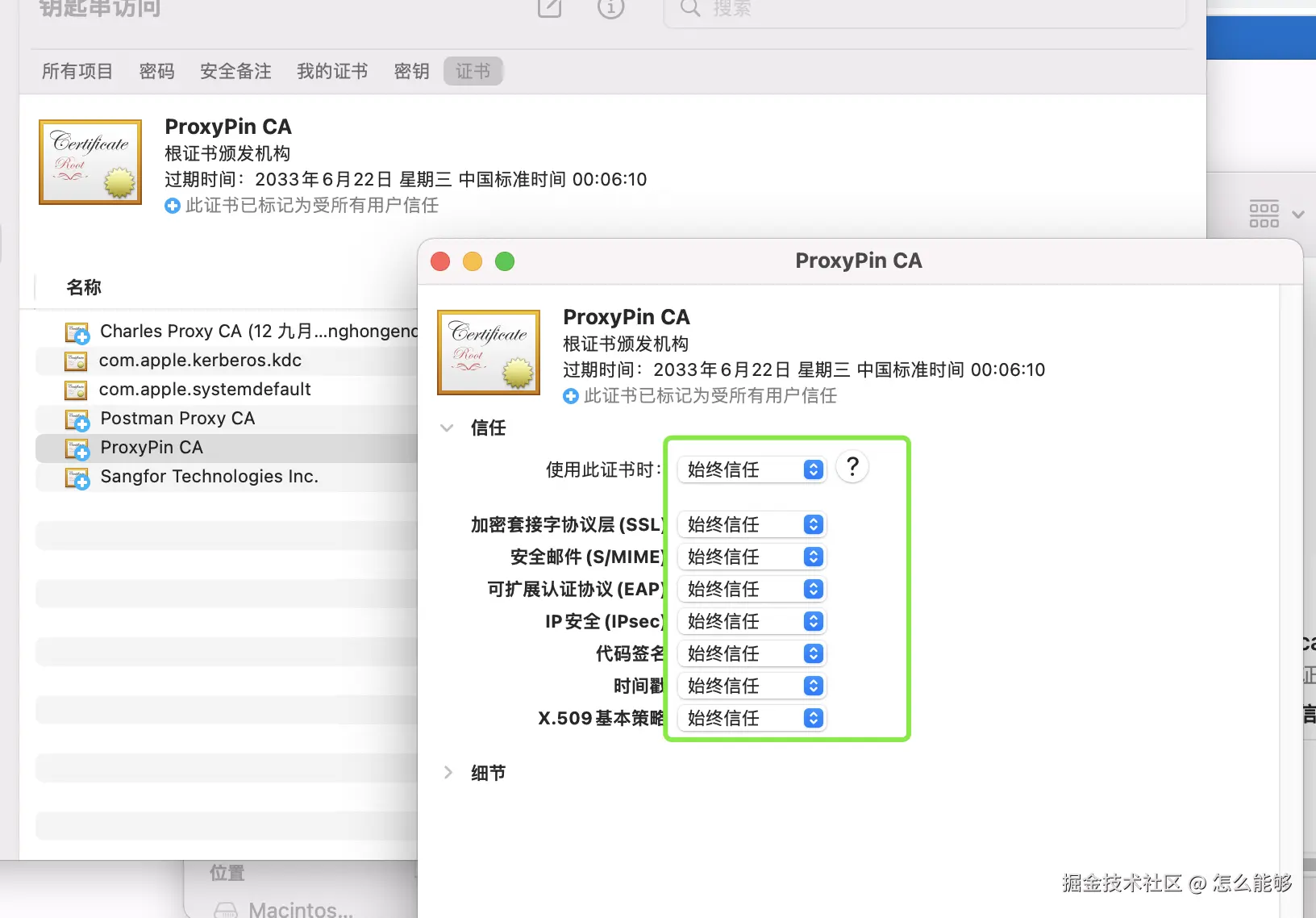Click the trusted plus badge in ProxyPin CA dialog
Viewport: 1316px width, 918px height.
click(x=571, y=396)
